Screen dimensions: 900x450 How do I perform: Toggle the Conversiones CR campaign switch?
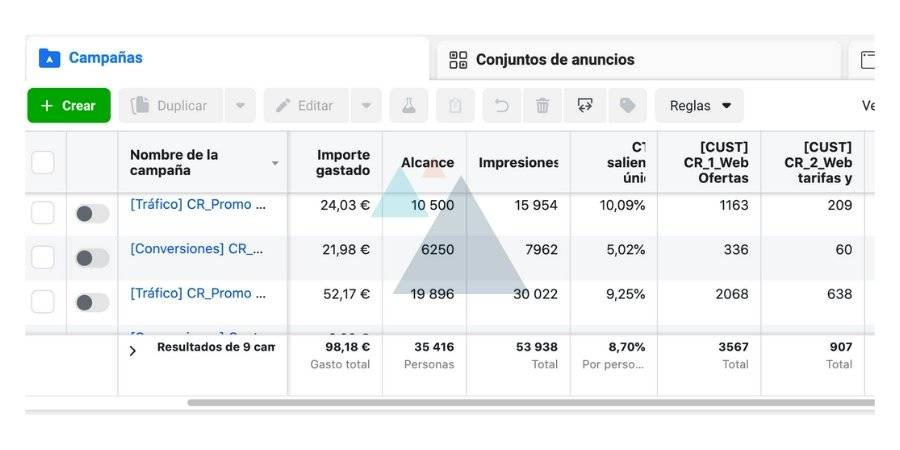(92, 258)
